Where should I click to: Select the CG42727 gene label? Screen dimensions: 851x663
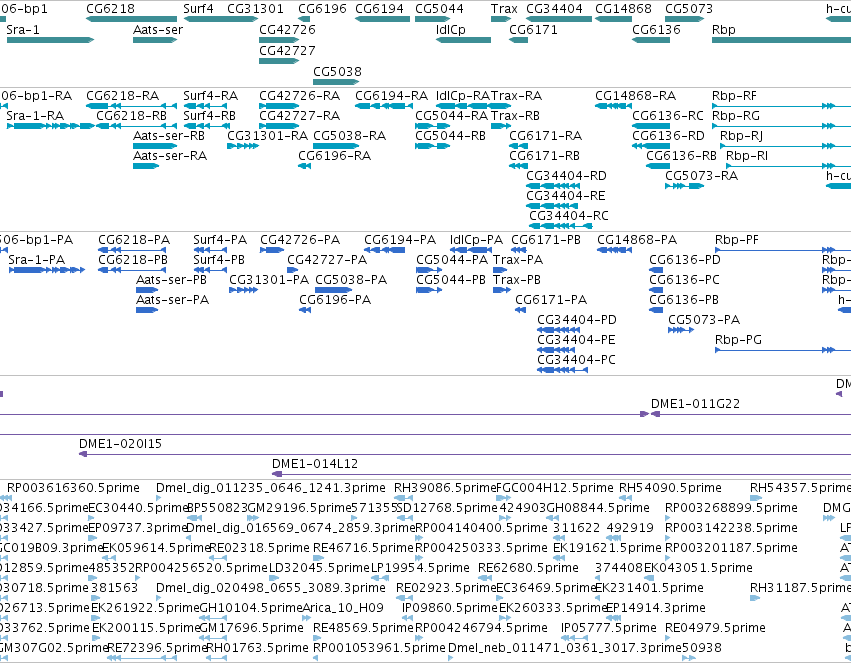coord(287,51)
